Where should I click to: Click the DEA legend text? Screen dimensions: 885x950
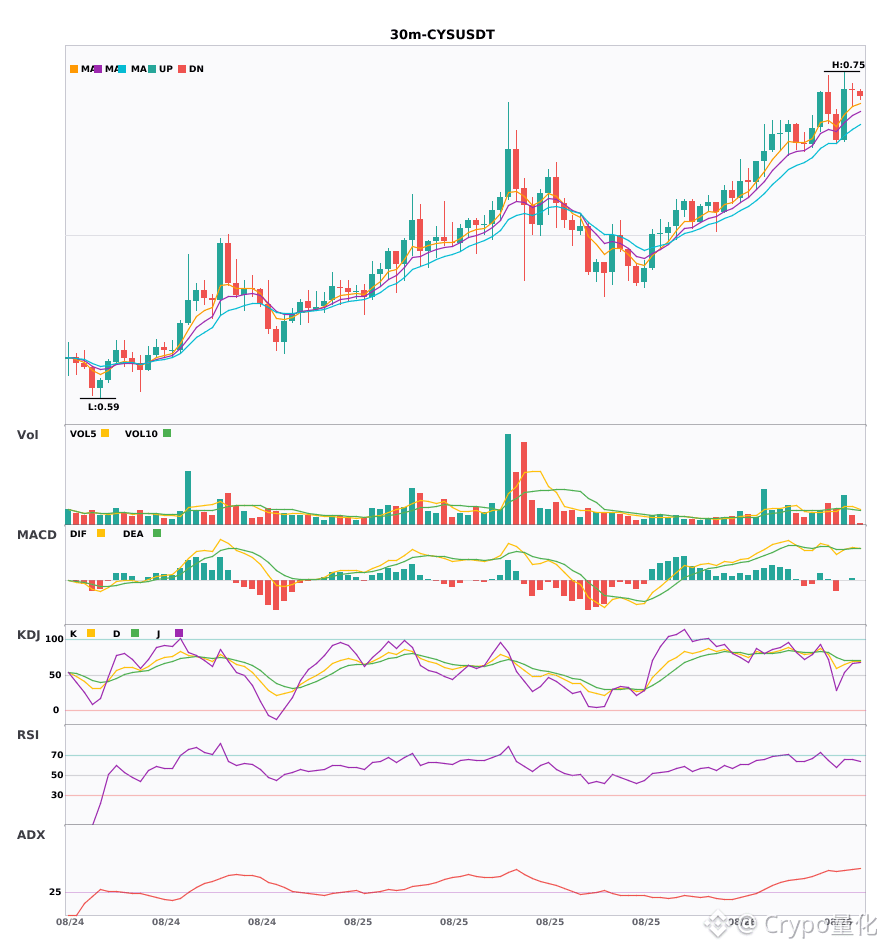(133, 534)
